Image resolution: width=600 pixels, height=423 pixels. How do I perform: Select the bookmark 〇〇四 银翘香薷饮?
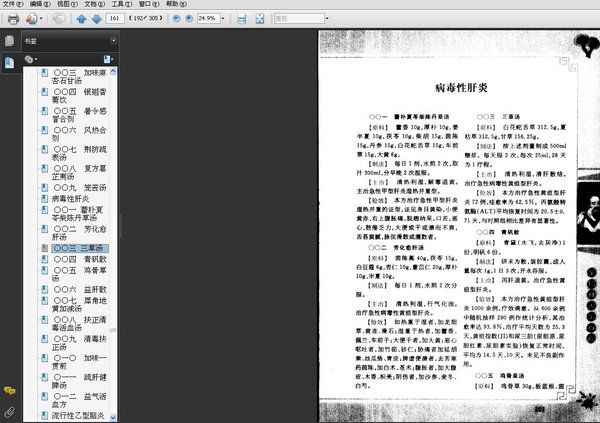pyautogui.click(x=79, y=96)
